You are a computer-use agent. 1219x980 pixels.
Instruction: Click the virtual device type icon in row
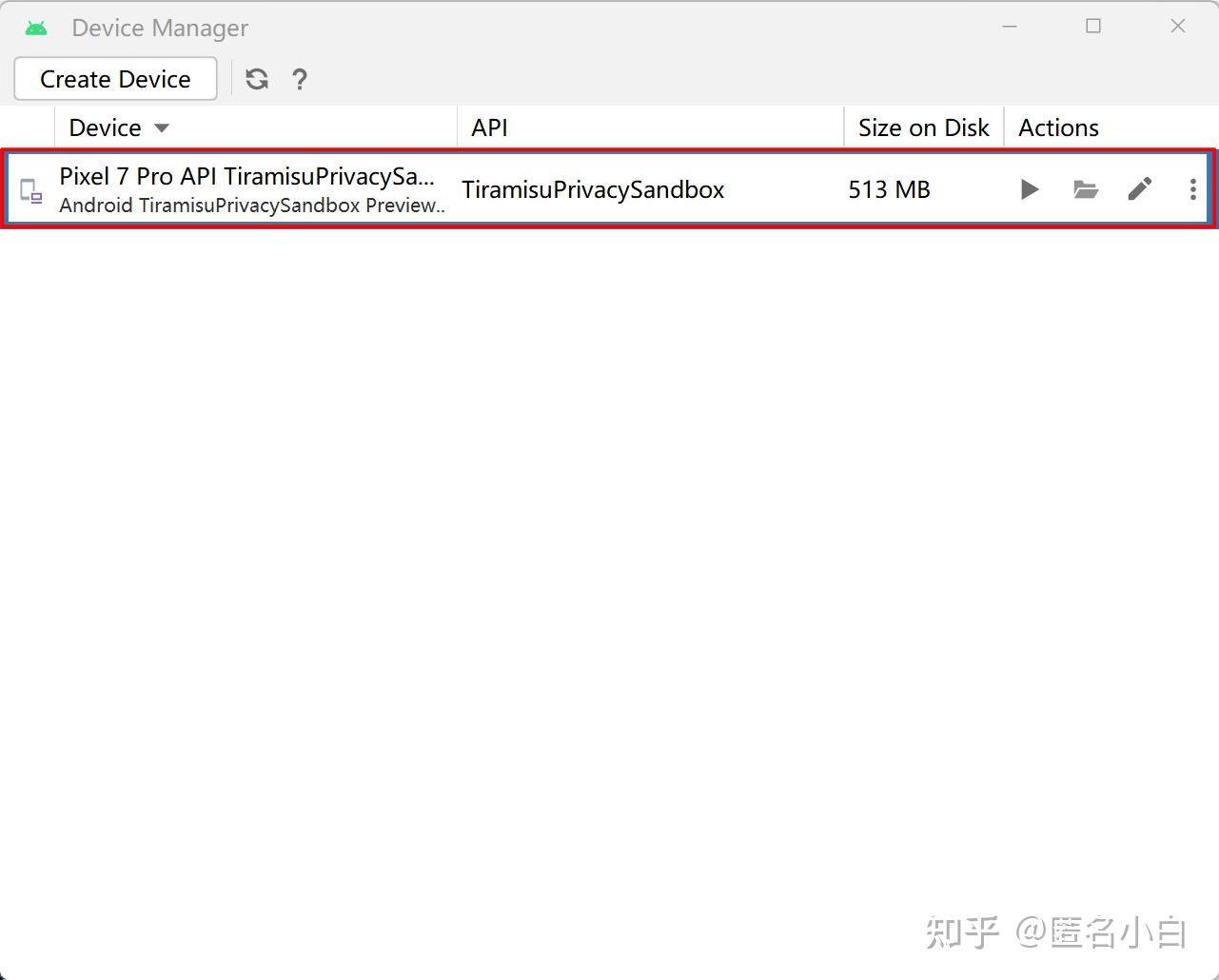31,190
